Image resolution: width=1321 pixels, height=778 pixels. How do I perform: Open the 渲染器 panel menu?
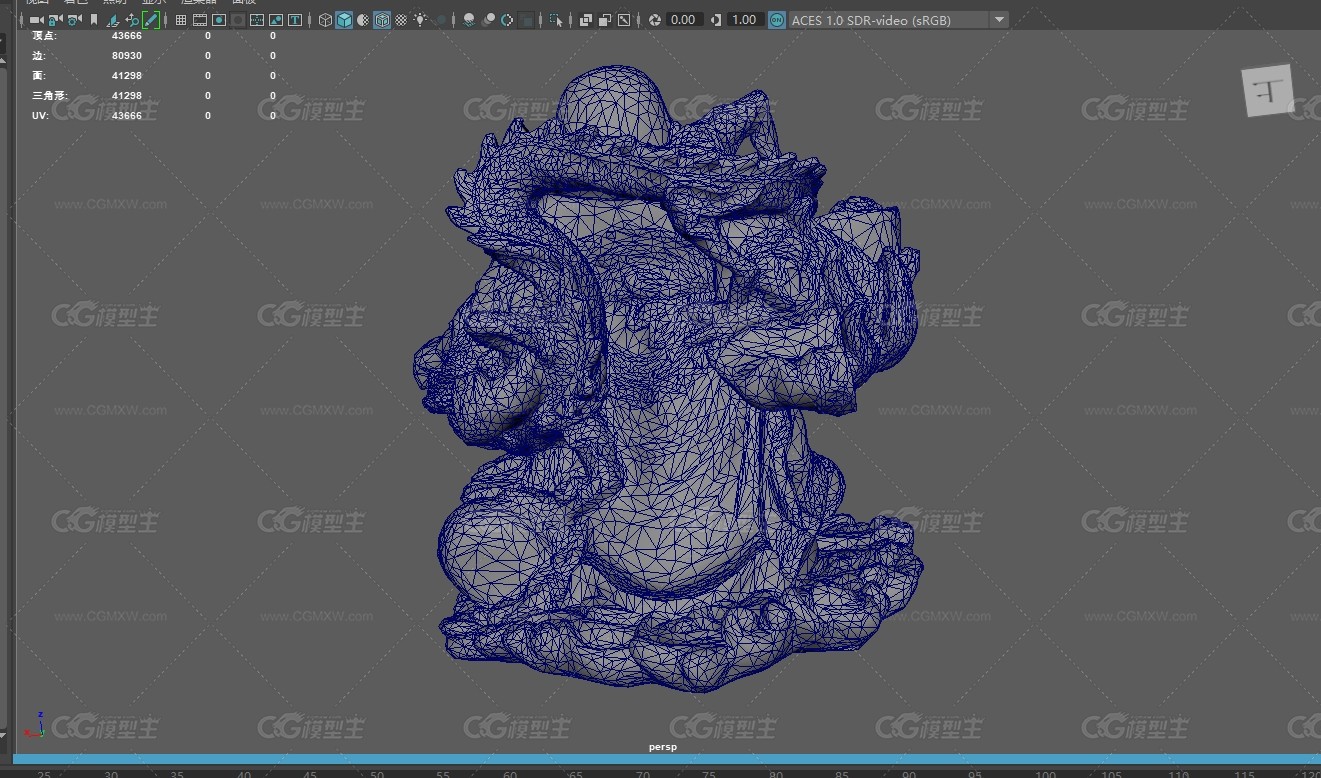[x=198, y=3]
